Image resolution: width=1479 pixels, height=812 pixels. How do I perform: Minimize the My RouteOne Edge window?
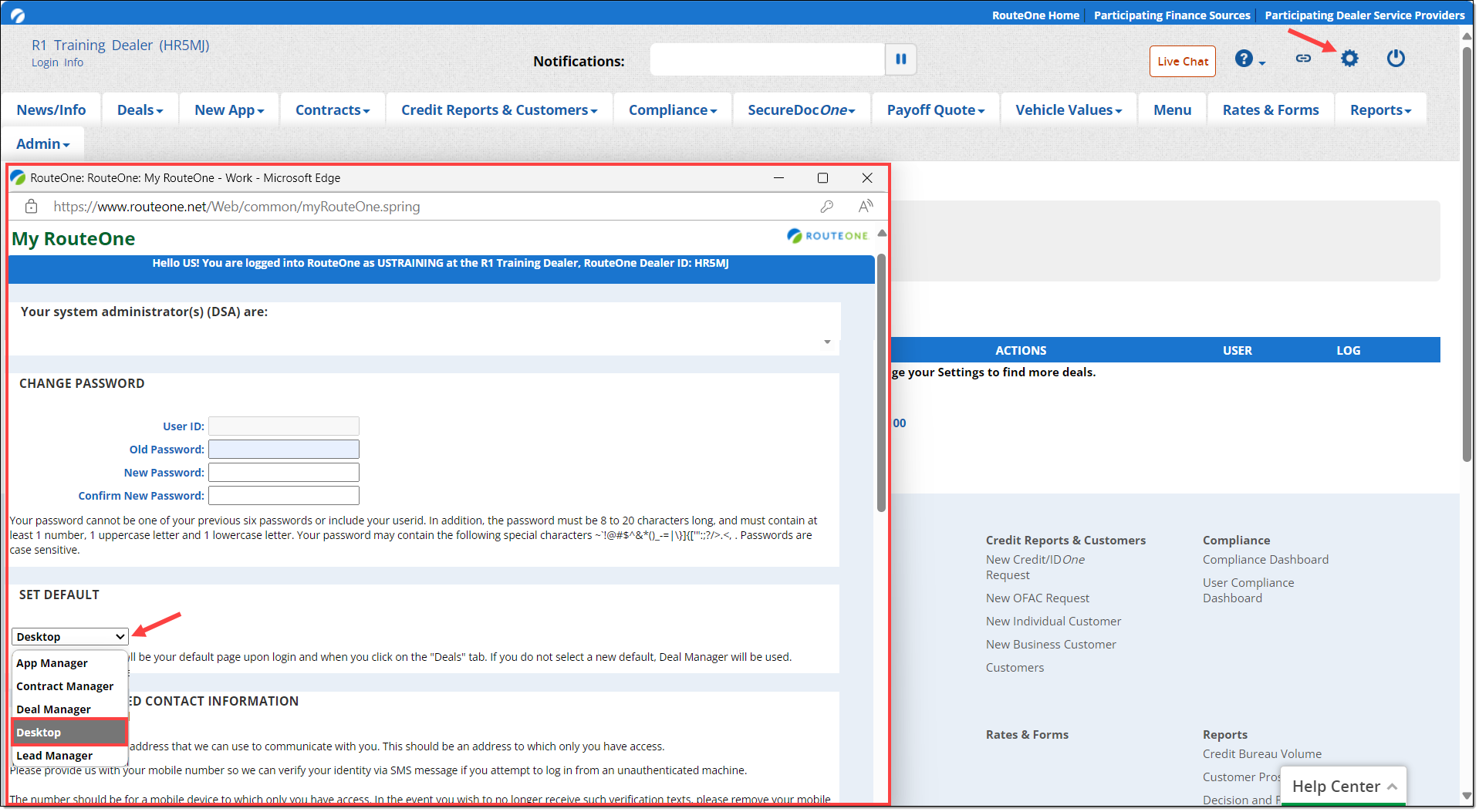(779, 178)
